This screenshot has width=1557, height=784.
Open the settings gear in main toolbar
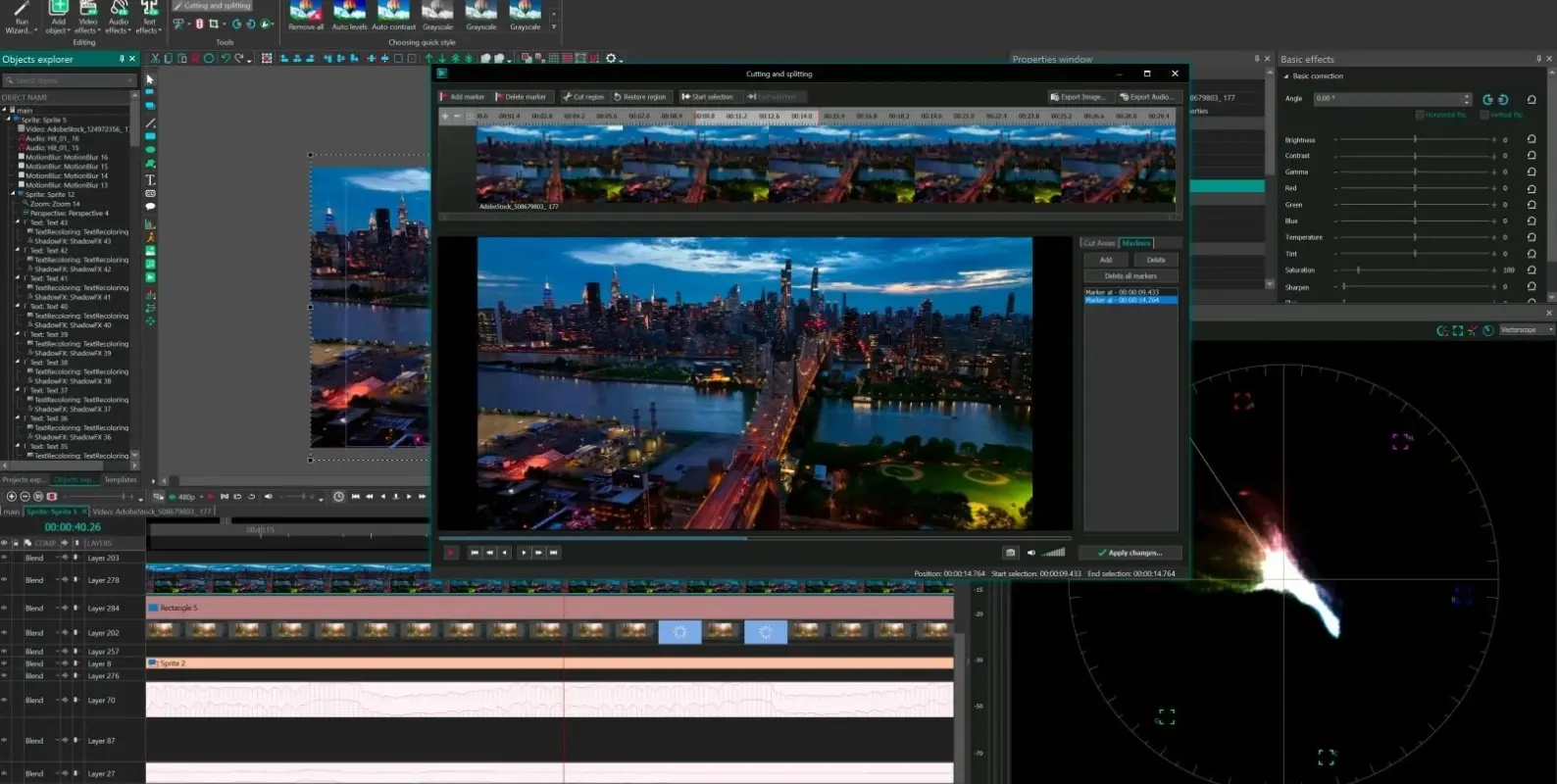click(611, 59)
